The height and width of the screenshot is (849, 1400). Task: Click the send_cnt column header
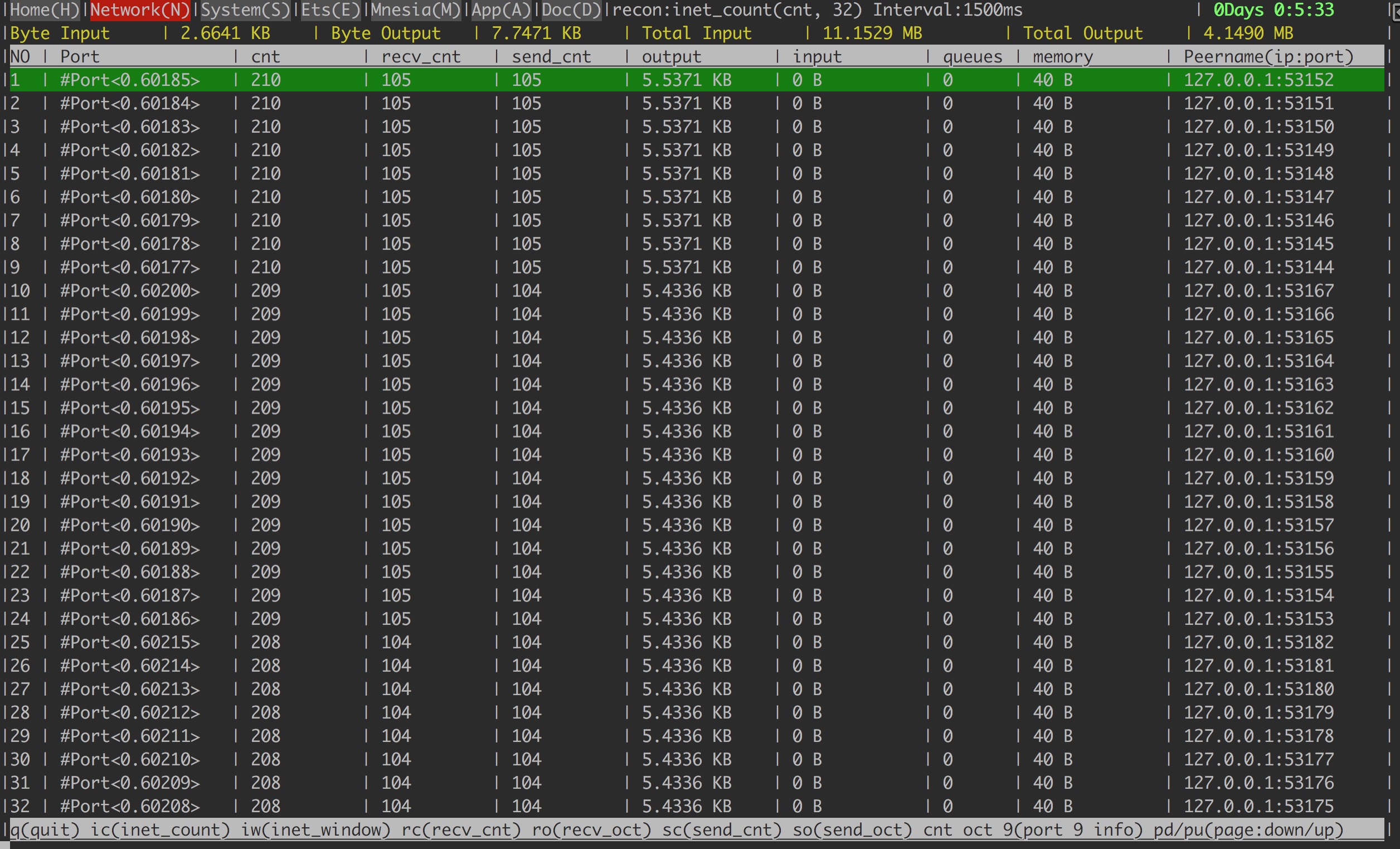pos(551,57)
